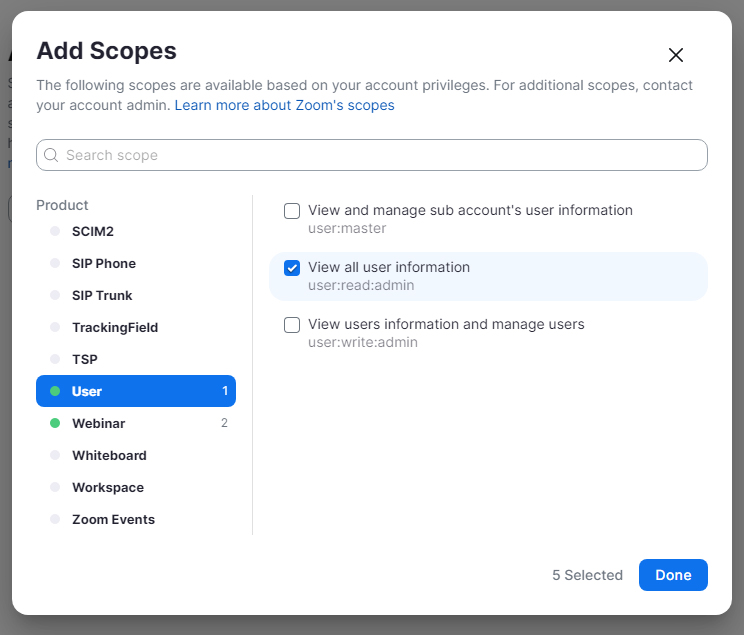Click the user:write:admin scope label

tap(363, 342)
